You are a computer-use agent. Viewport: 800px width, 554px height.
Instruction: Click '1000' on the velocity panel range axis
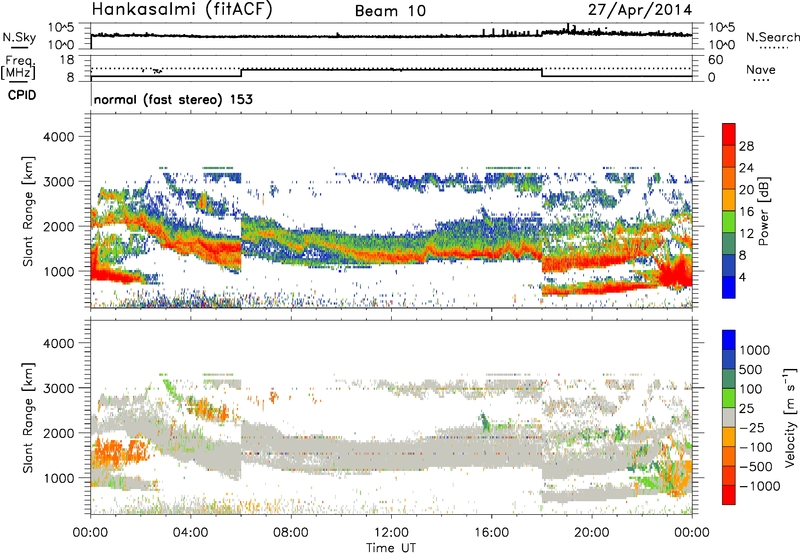click(x=59, y=478)
